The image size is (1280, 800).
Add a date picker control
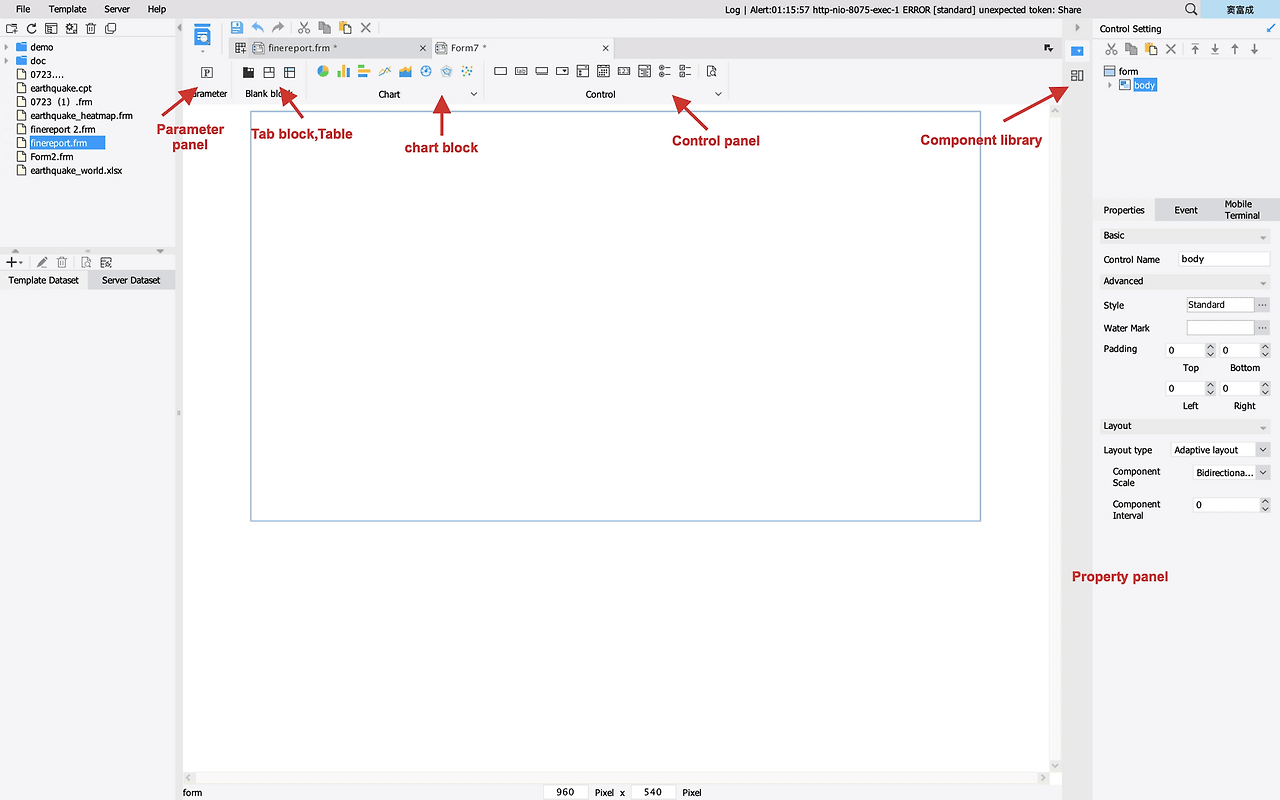point(604,71)
